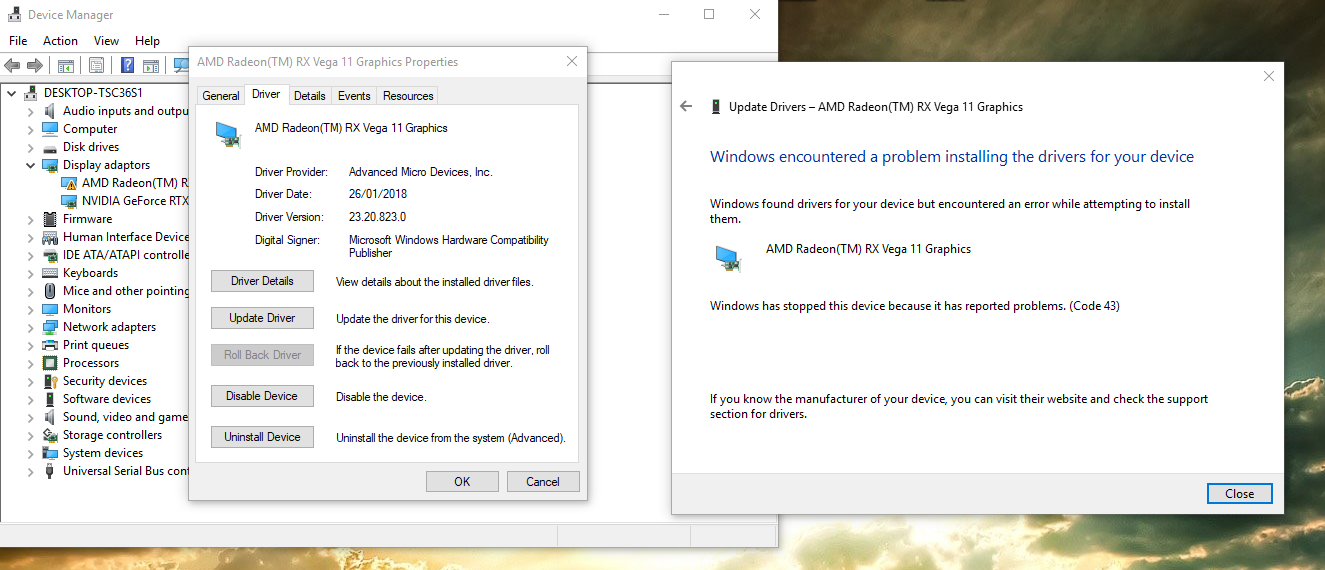The width and height of the screenshot is (1325, 570).
Task: Open the File menu
Action: point(18,41)
